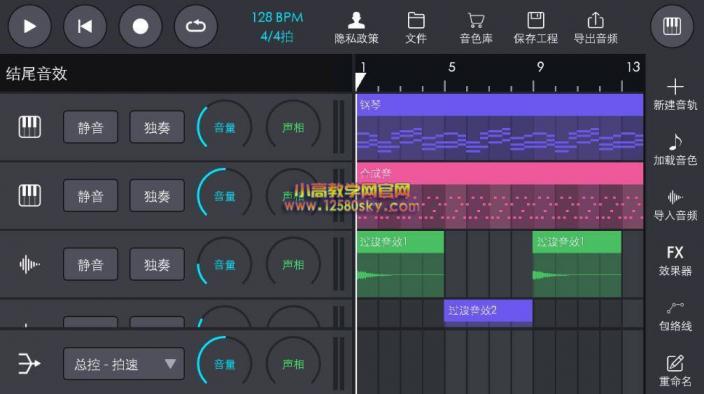Select the piano track instrument icon
Screen dimensions: 704x394
tap(30, 127)
